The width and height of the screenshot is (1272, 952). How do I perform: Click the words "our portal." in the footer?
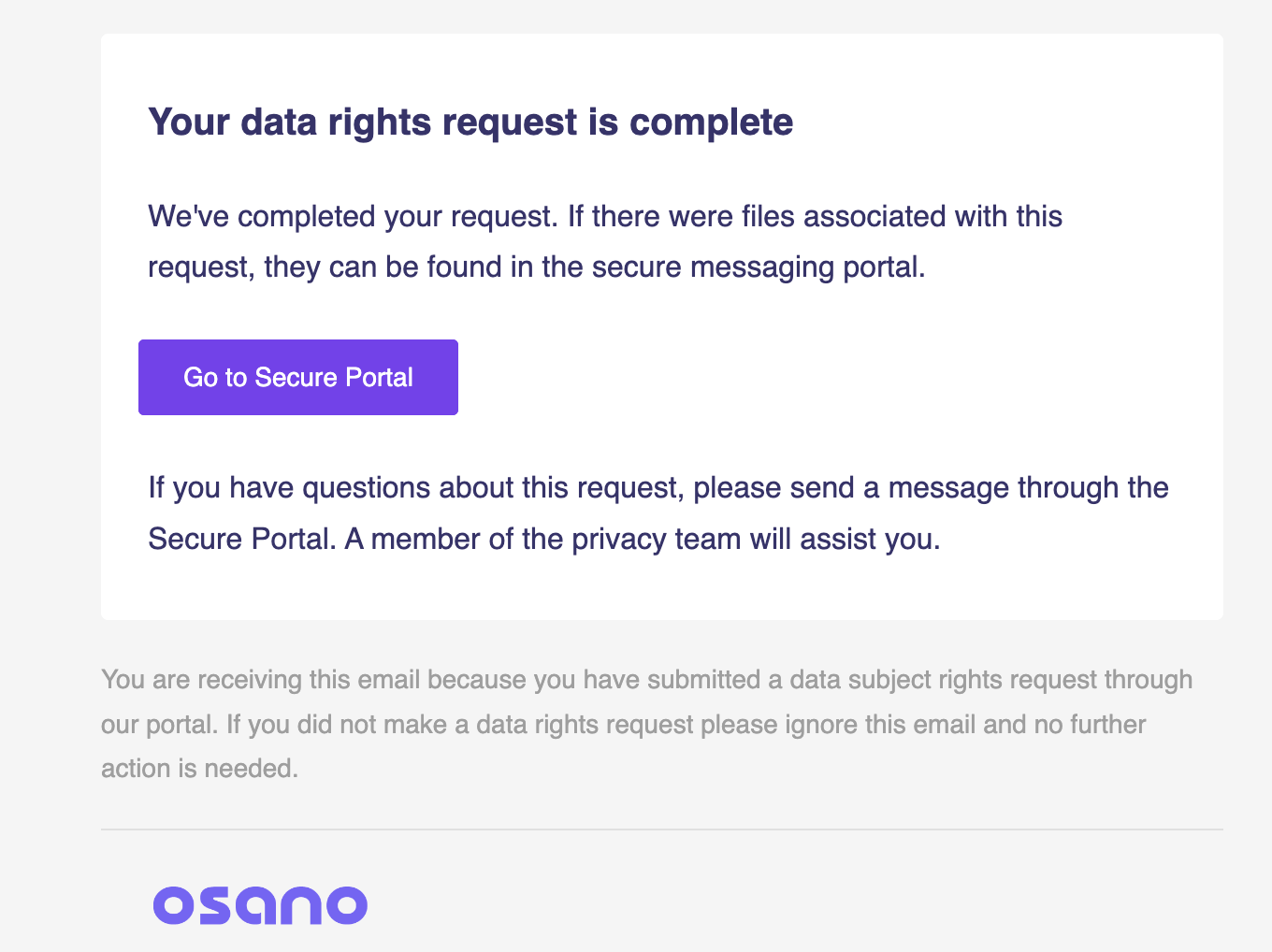point(160,725)
